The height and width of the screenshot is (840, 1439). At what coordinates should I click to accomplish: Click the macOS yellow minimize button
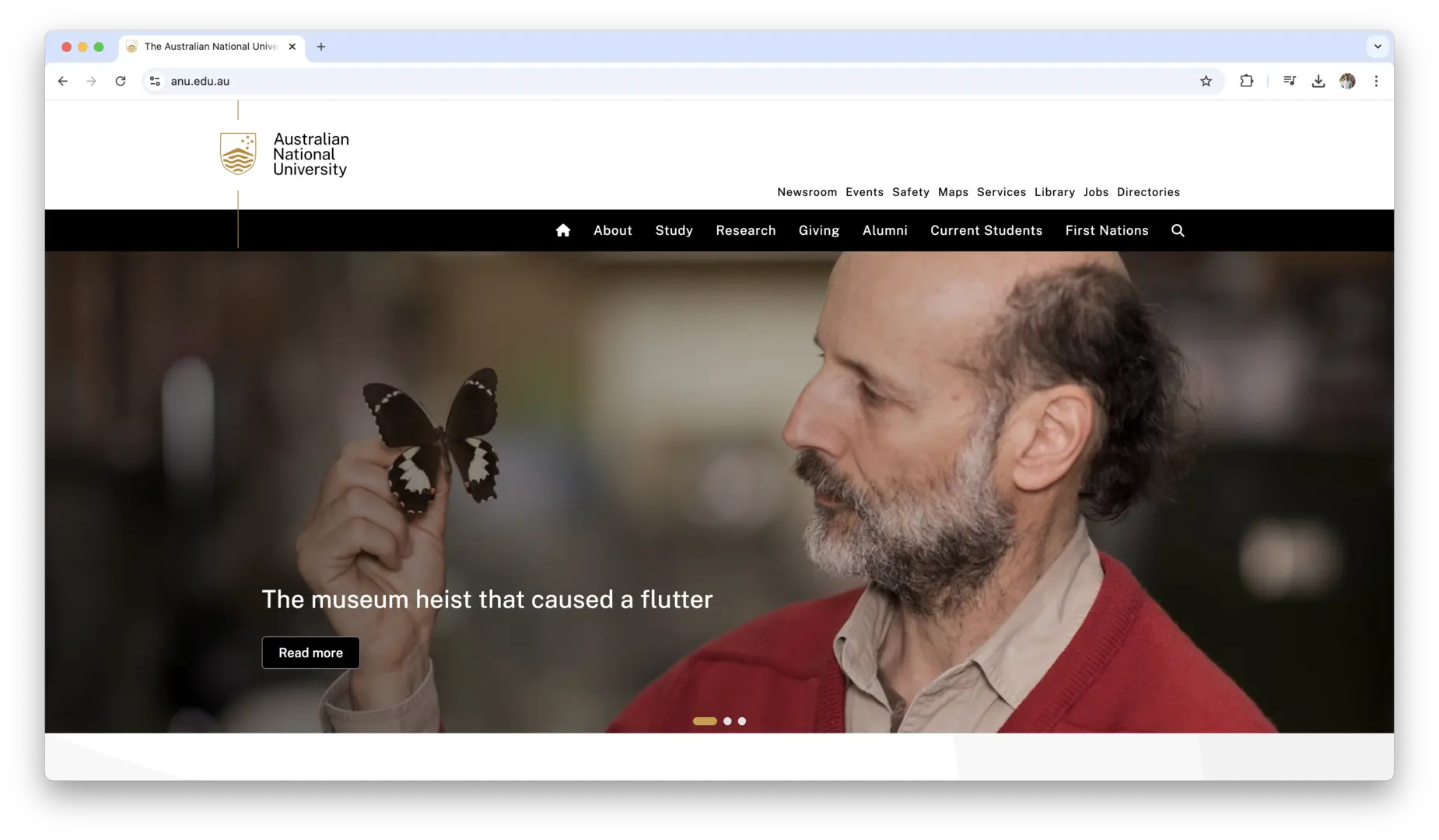pos(82,47)
